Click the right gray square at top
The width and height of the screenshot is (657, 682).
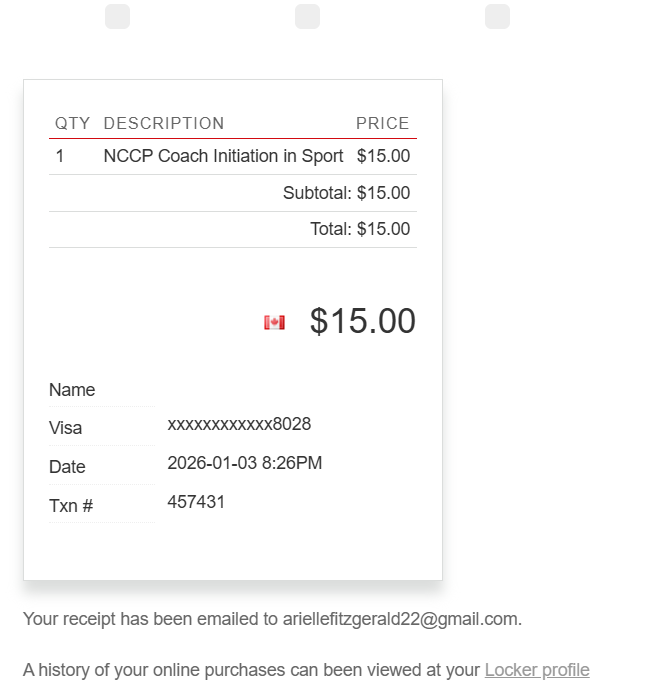(497, 17)
